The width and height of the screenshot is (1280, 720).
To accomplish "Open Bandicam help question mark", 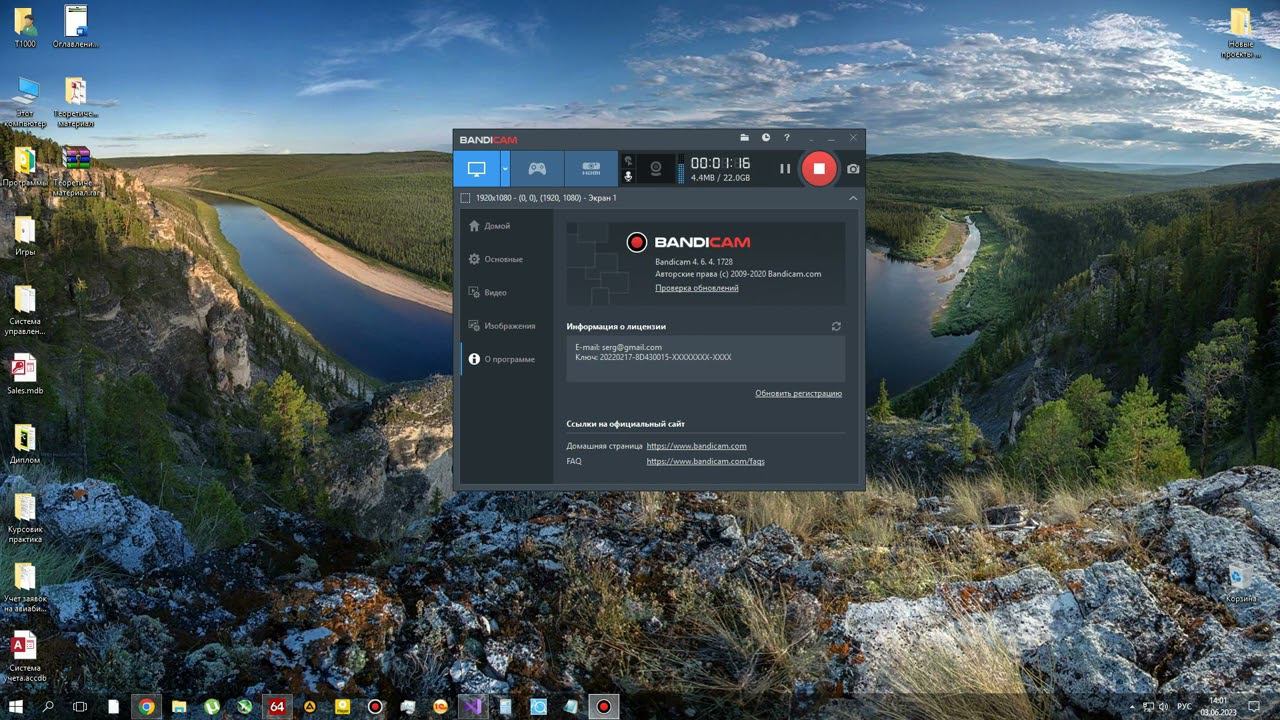I will pos(787,138).
